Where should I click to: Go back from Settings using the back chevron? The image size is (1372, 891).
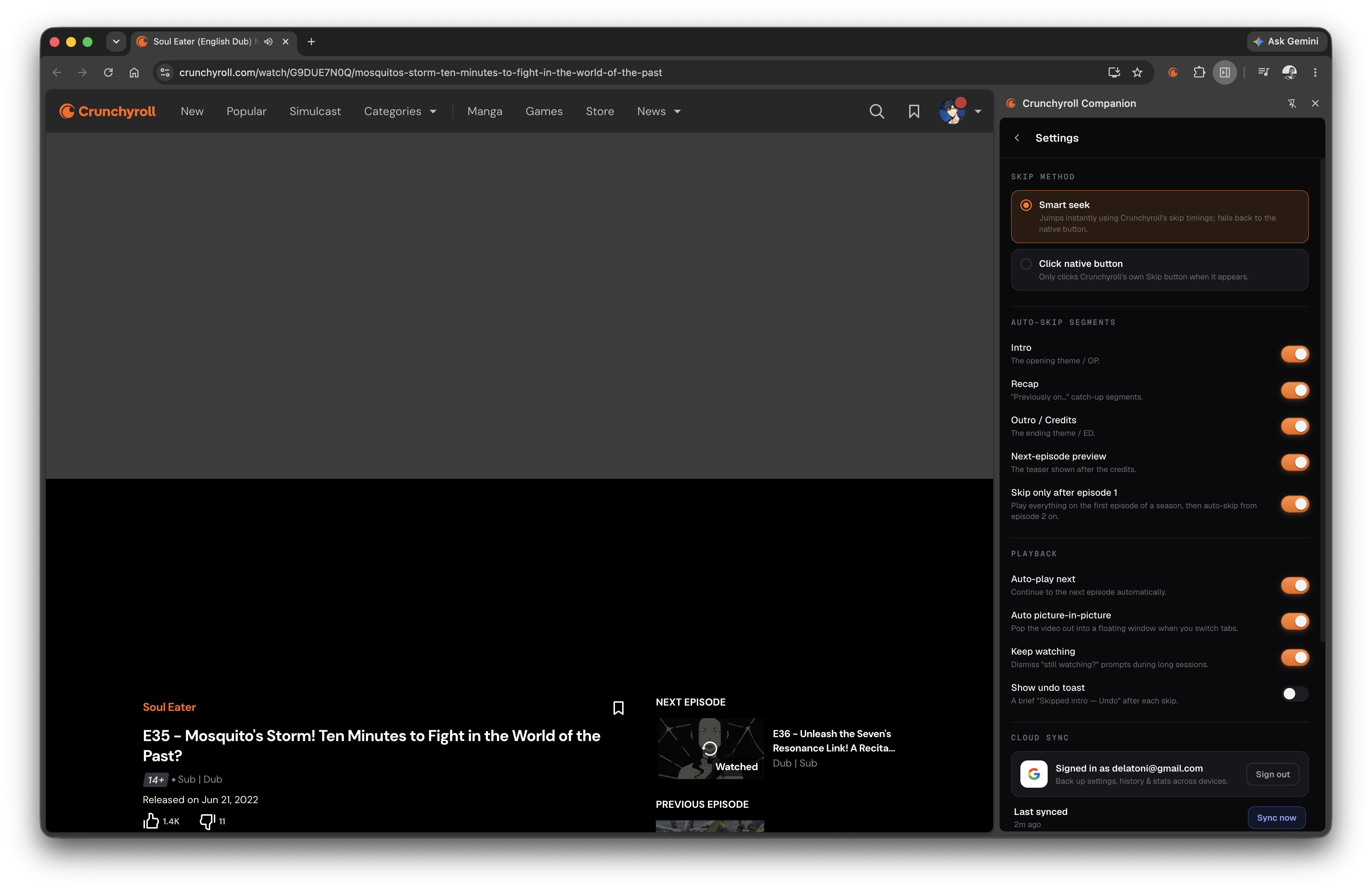pos(1017,138)
